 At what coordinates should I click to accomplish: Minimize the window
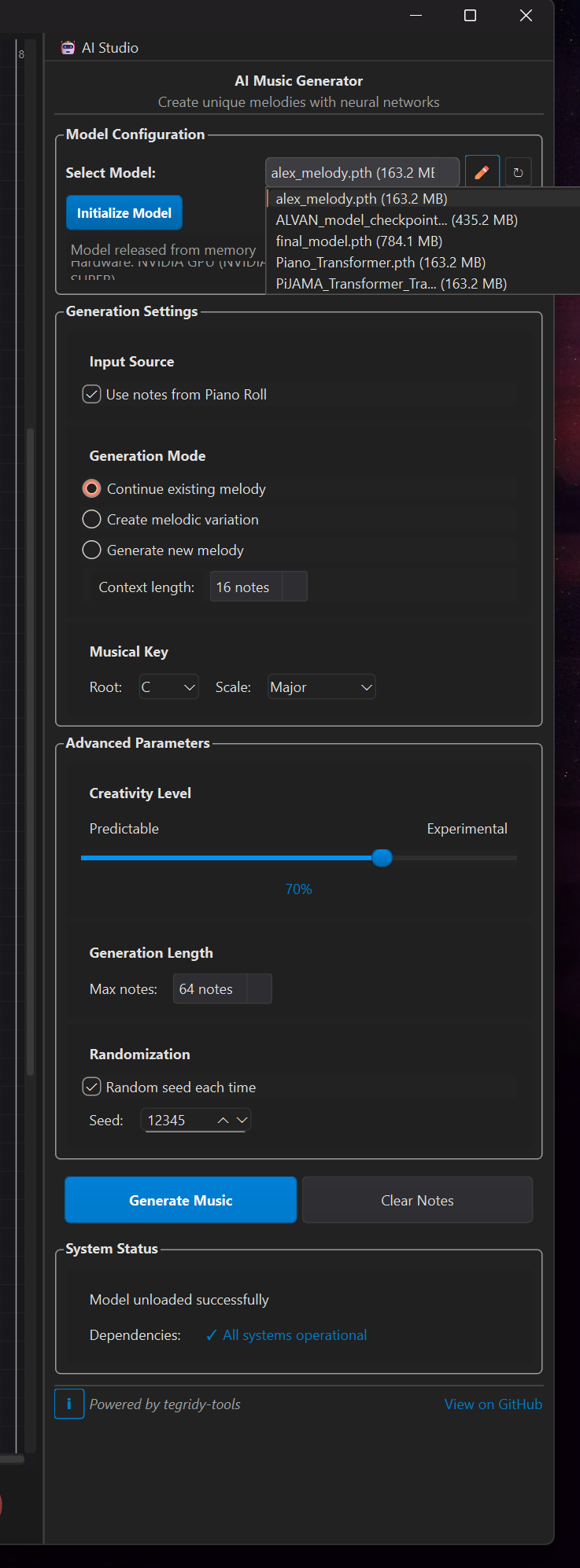pyautogui.click(x=416, y=16)
